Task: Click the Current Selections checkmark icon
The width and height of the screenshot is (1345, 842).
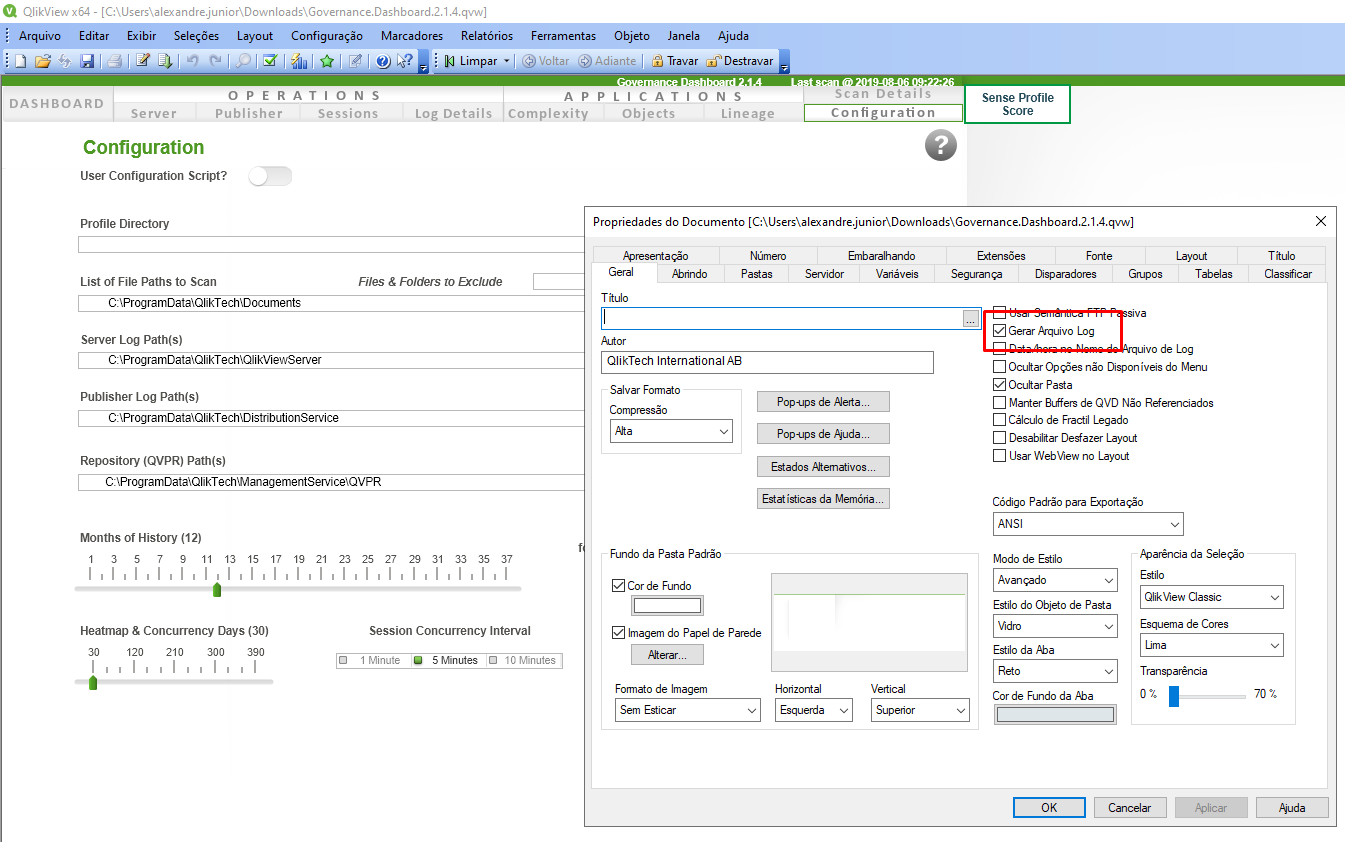Action: pyautogui.click(x=270, y=61)
